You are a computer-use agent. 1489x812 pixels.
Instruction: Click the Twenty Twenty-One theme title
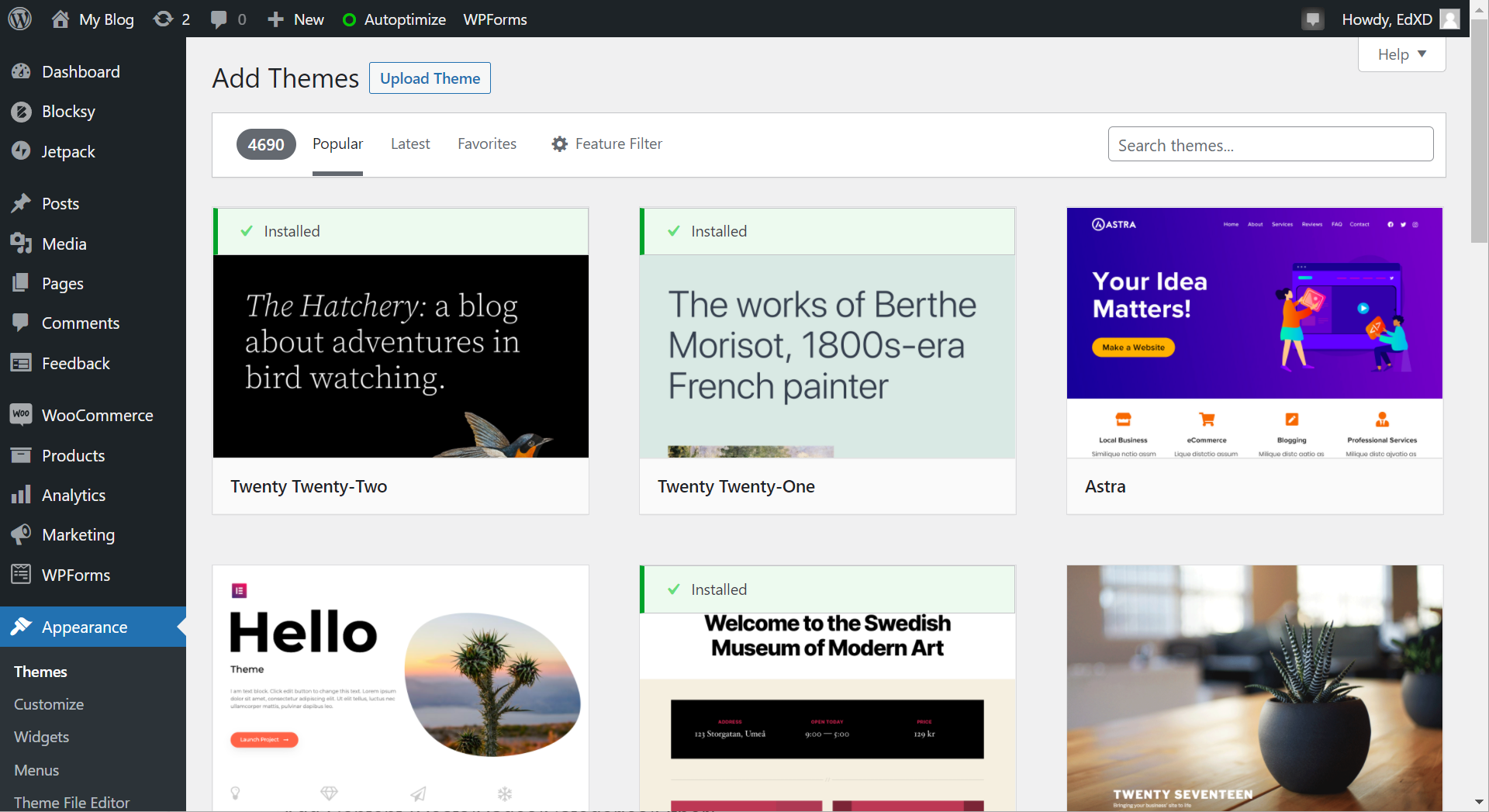736,486
